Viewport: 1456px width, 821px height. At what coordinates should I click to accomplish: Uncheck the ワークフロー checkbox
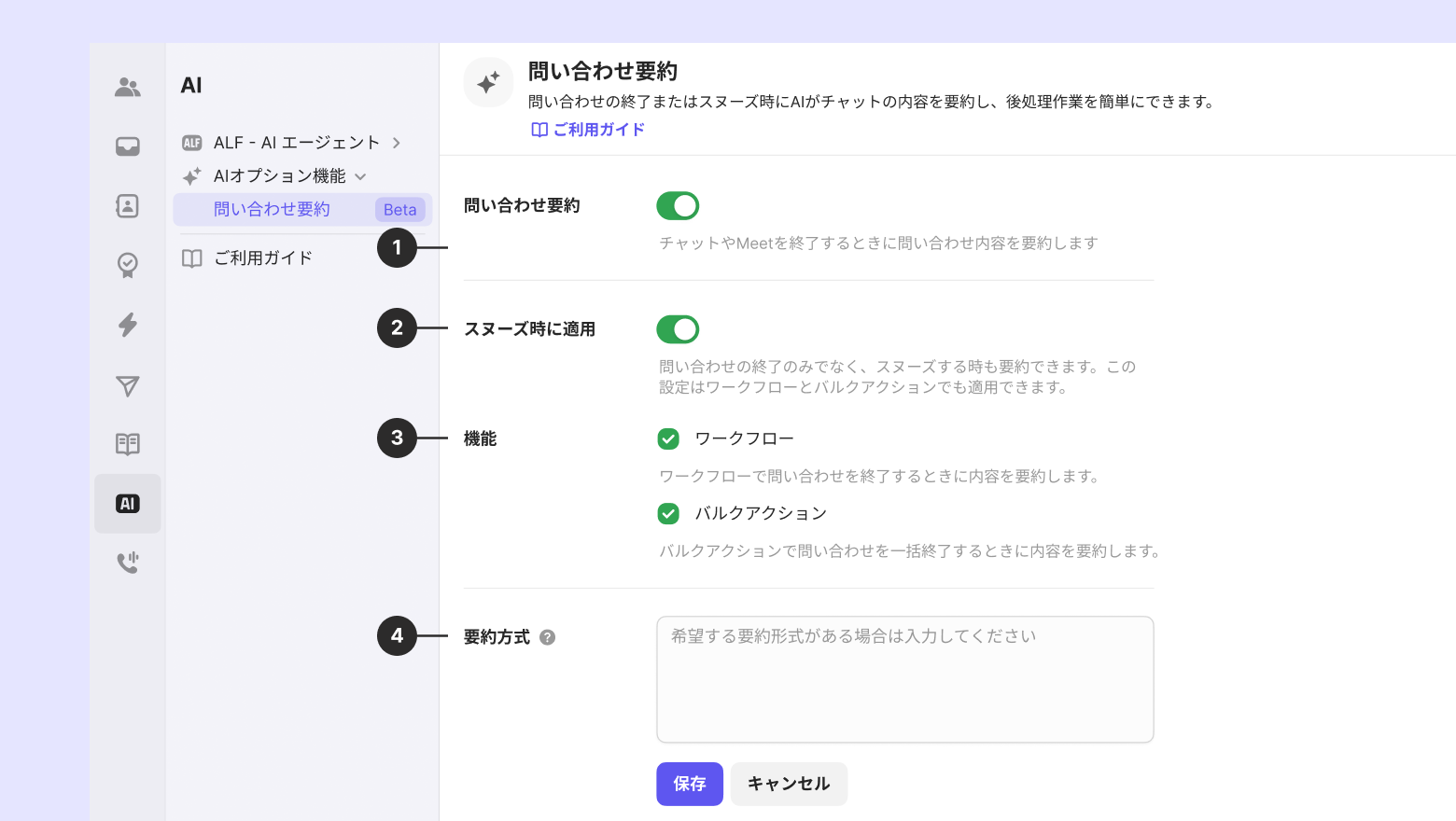coord(668,438)
